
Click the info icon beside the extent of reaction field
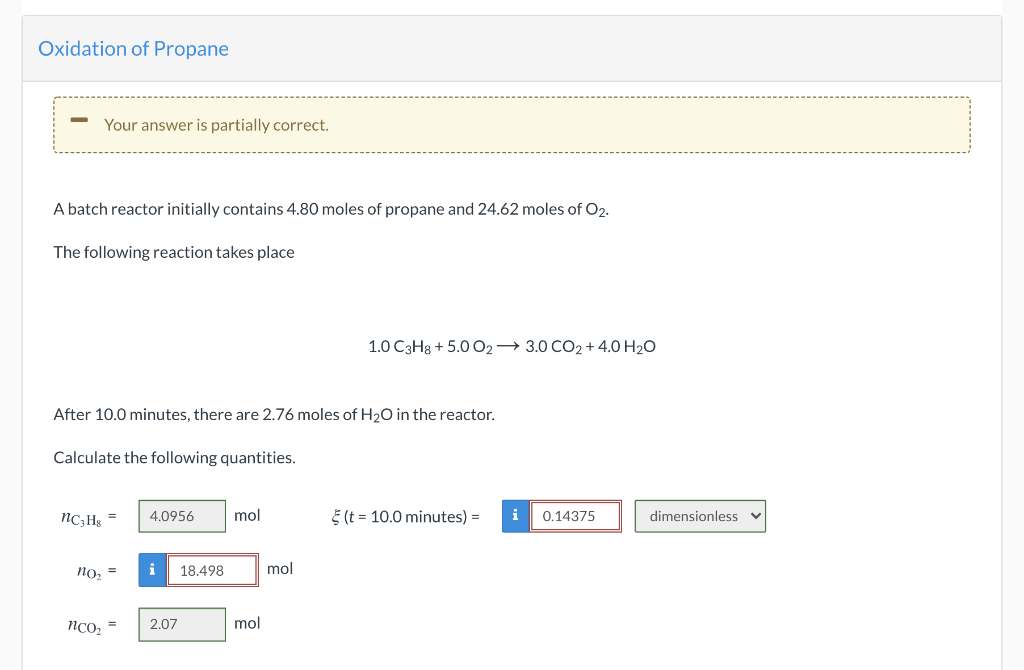[x=514, y=516]
